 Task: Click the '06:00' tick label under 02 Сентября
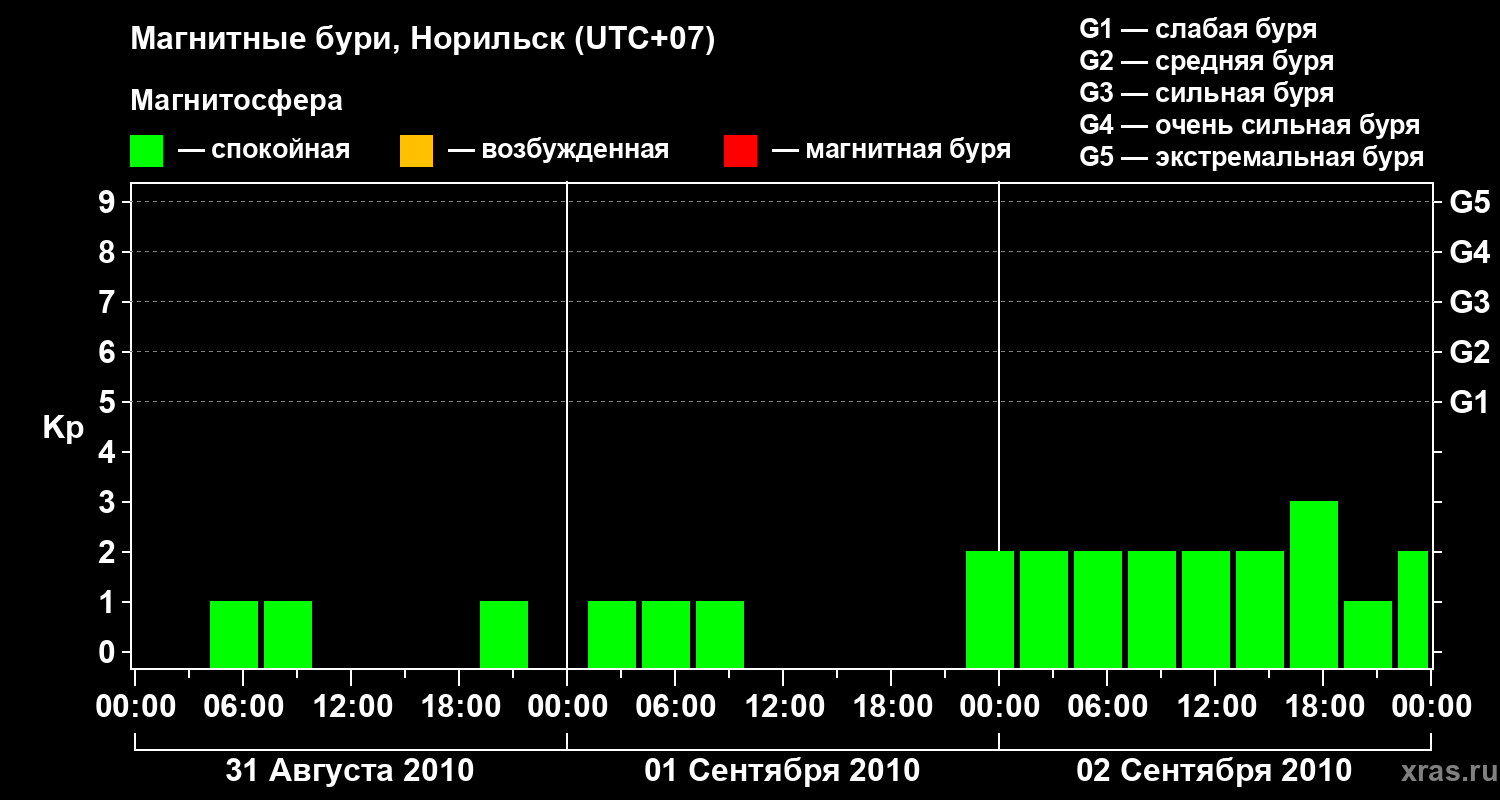pyautogui.click(x=1106, y=706)
